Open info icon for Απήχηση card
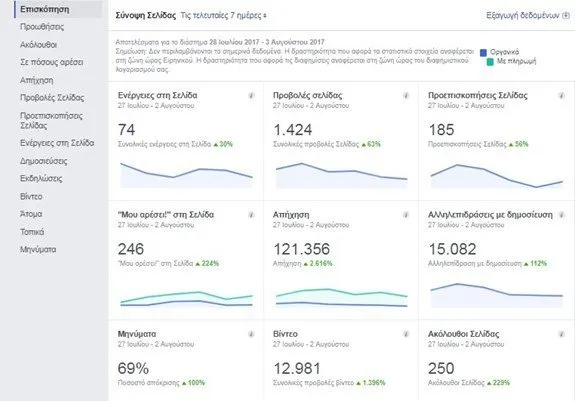Viewport: 575px width, 402px height. (406, 215)
